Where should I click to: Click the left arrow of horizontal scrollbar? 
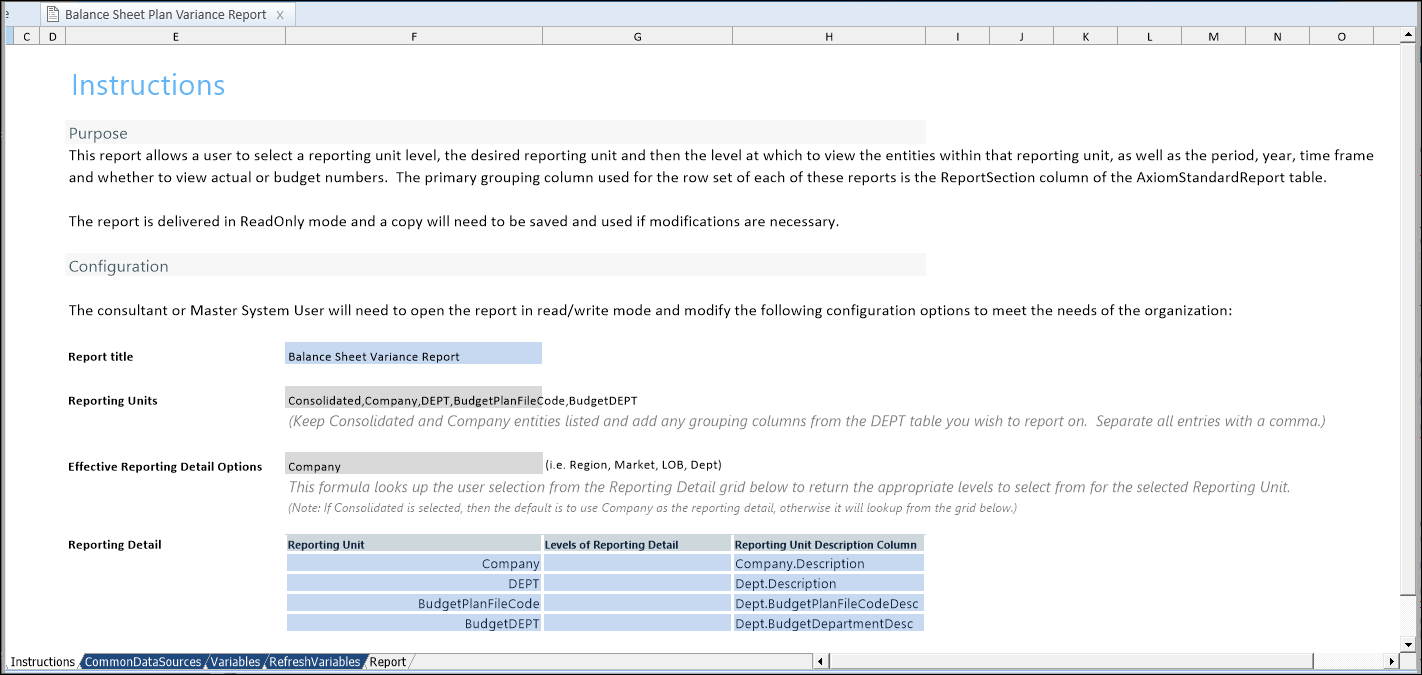[x=820, y=661]
